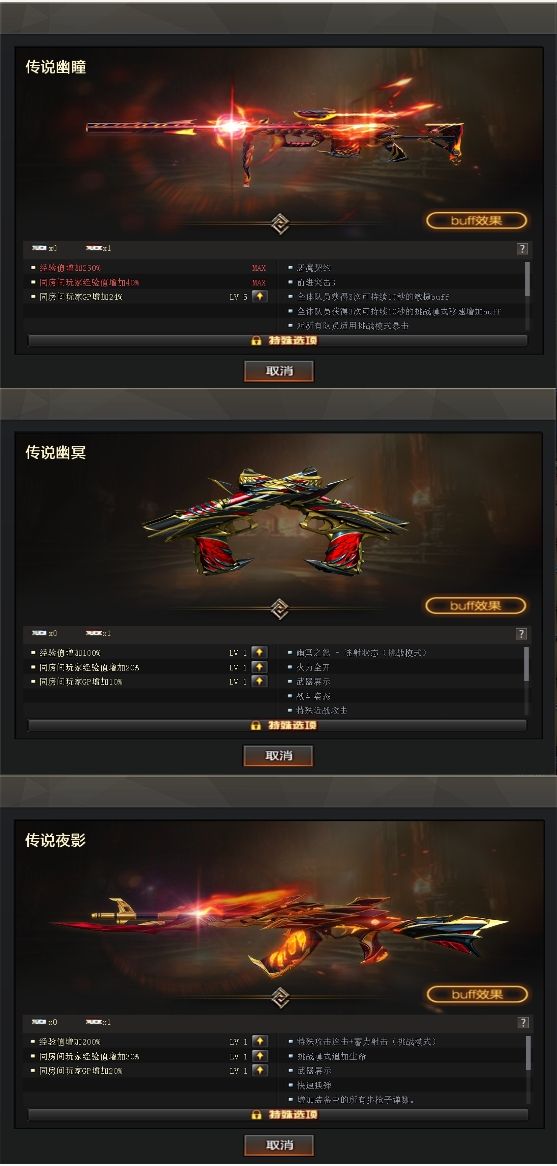Click upgrade arrow for 传说幽瞳 GP bonus
The image size is (557, 1166).
coord(259,297)
